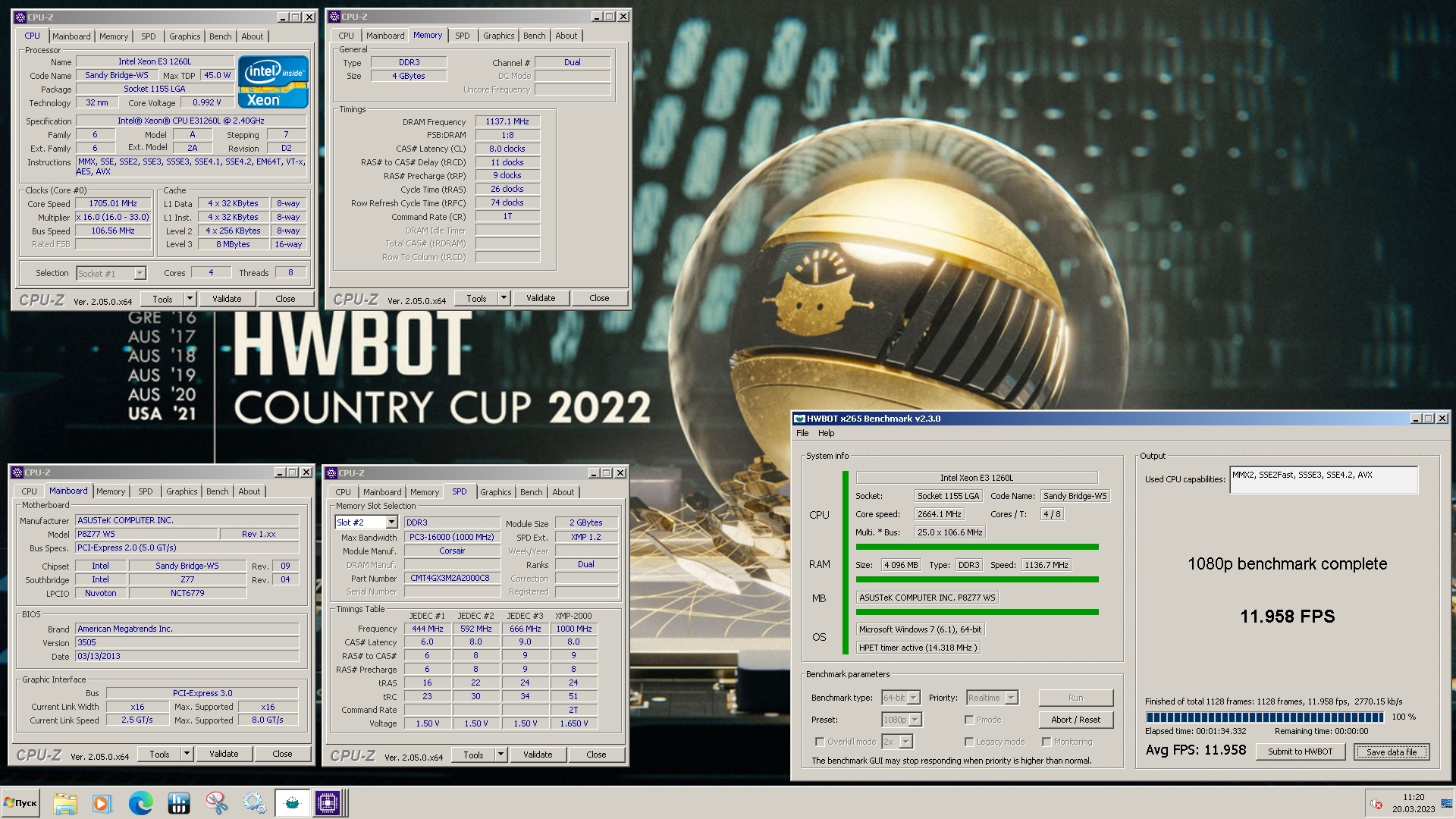The image size is (1456, 819).
Task: Click the Intel Xeon E3 1260L name field
Action: click(155, 61)
